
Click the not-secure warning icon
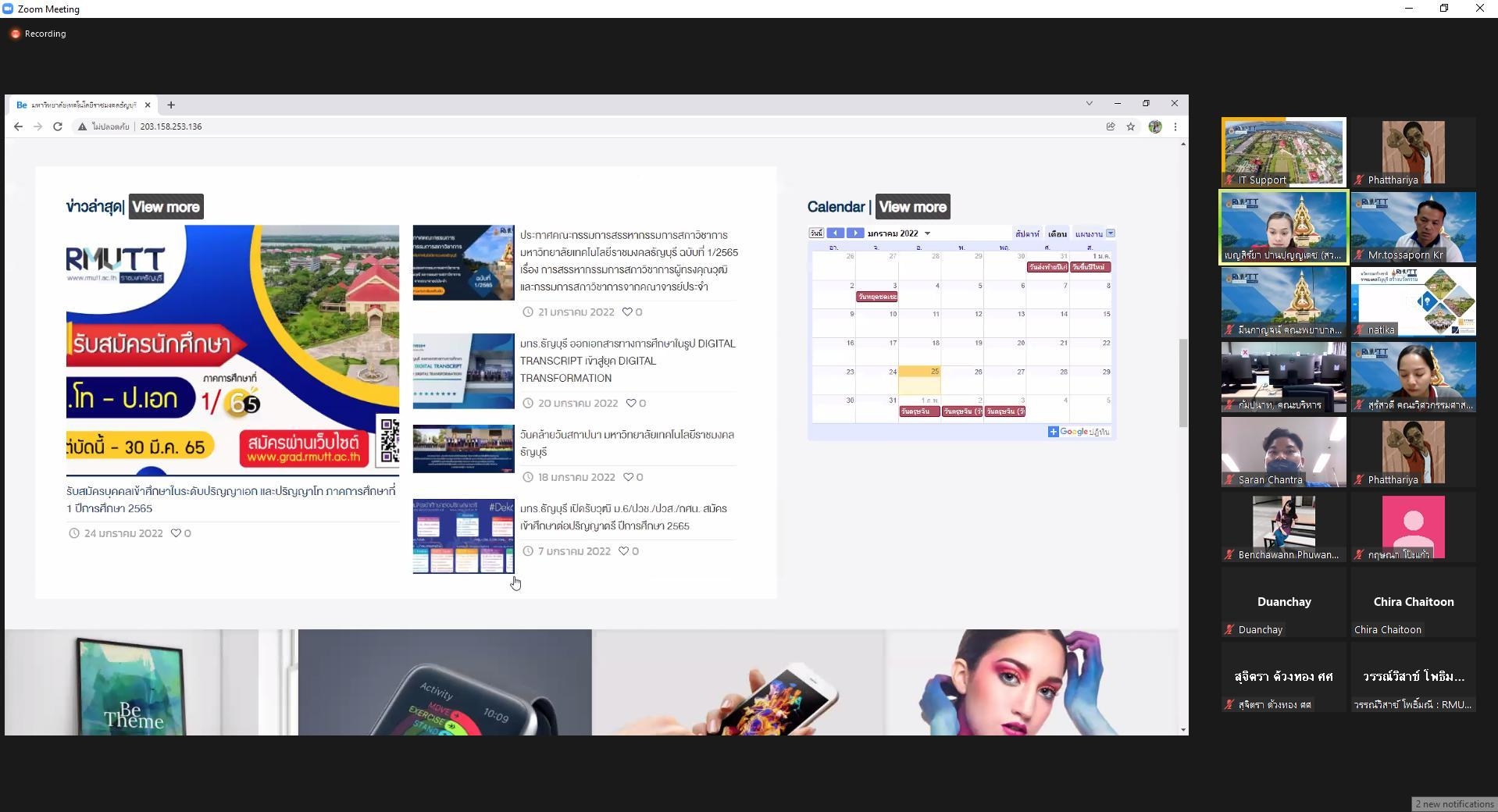[82, 126]
